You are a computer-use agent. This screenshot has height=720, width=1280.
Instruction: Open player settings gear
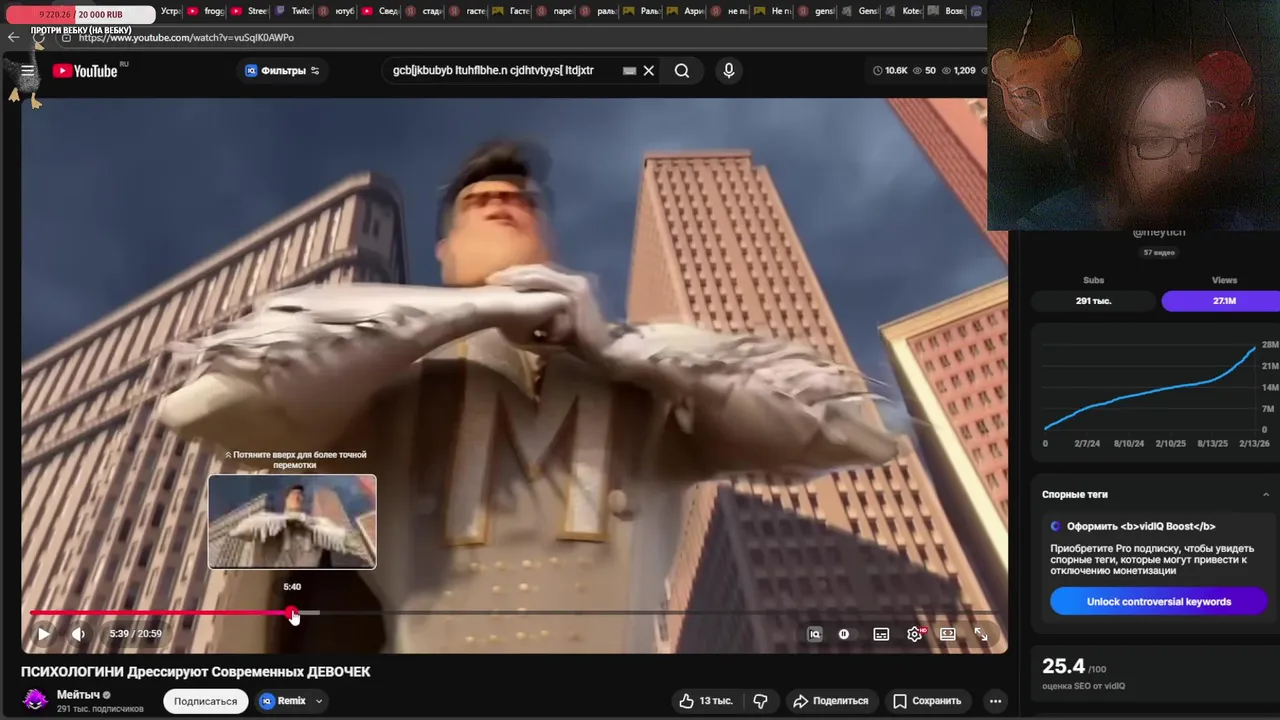914,634
